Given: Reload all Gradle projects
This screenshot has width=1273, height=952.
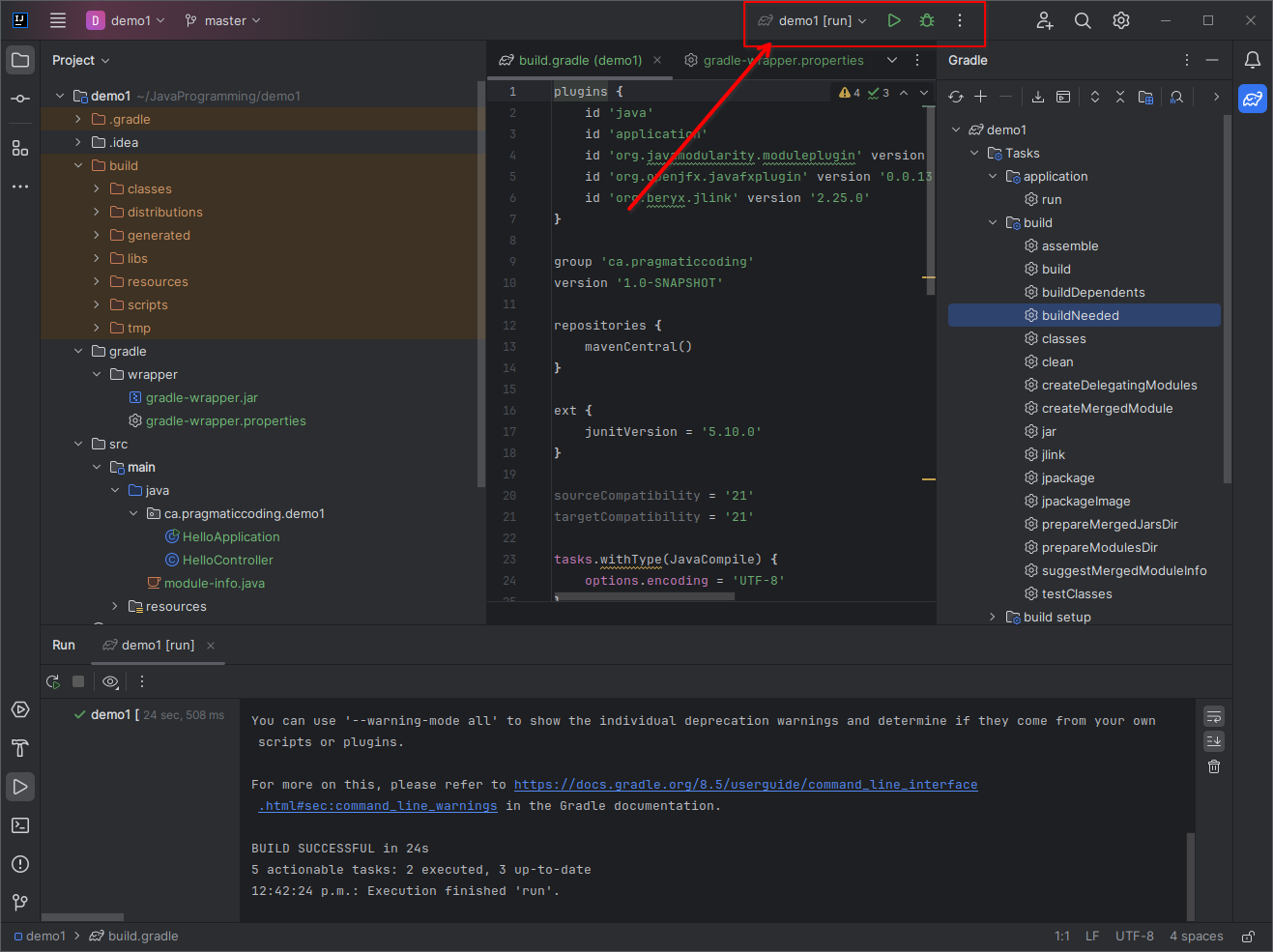Looking at the screenshot, I should tap(956, 97).
